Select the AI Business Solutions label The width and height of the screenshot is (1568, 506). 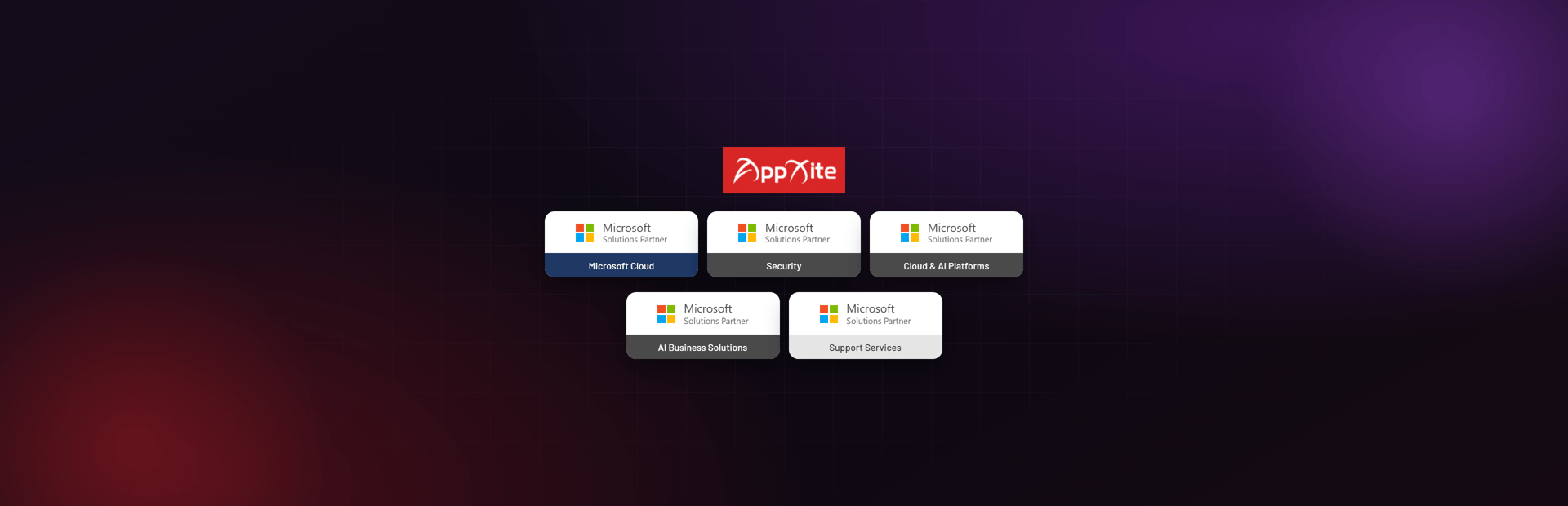pos(703,347)
